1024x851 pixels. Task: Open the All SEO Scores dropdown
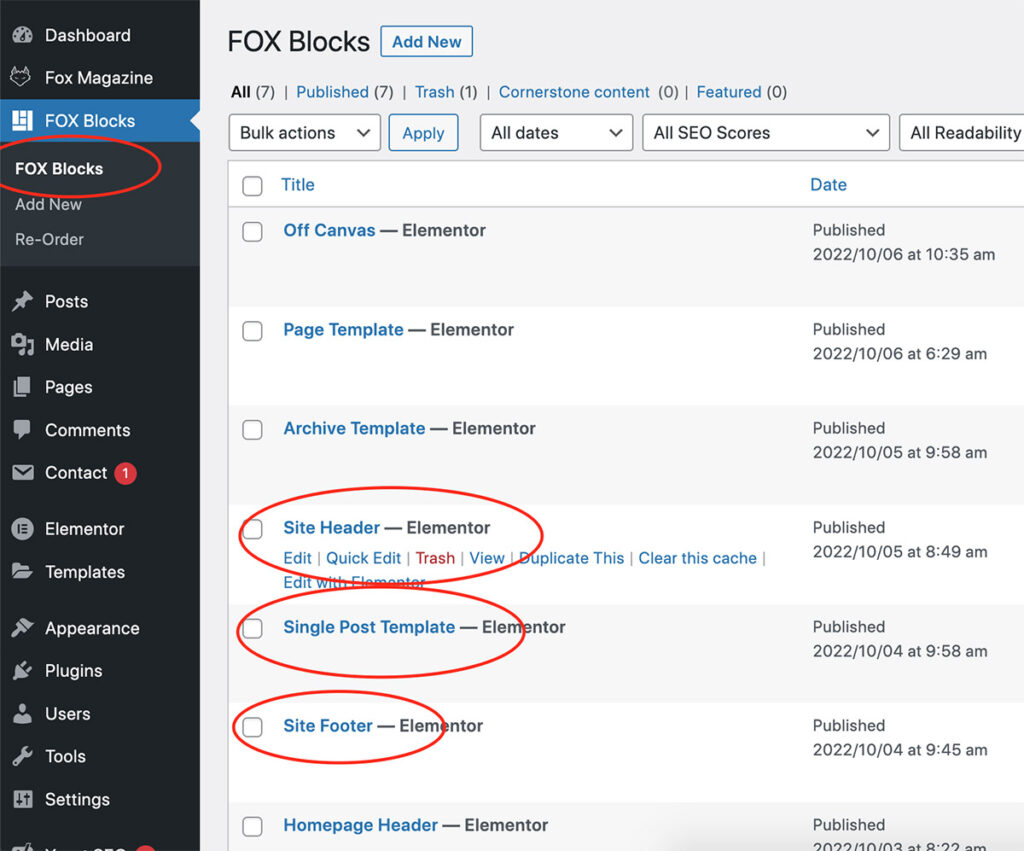point(765,133)
